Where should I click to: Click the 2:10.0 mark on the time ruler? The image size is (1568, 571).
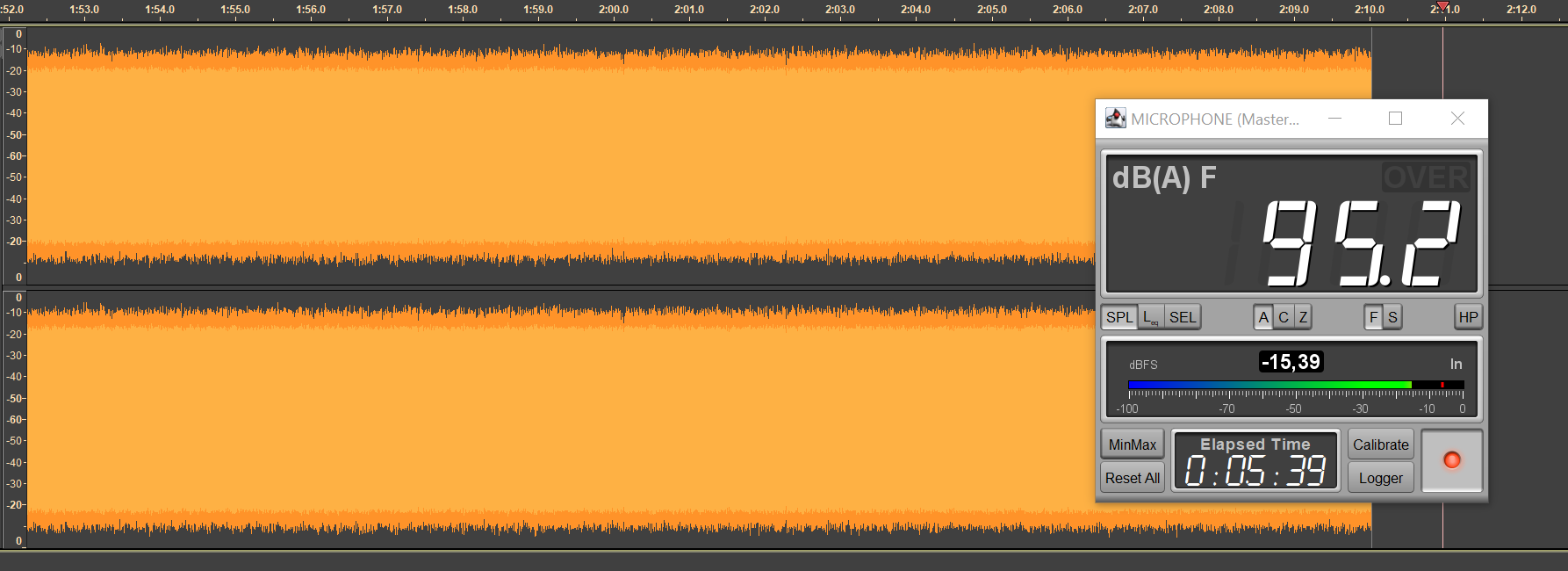pyautogui.click(x=1370, y=10)
